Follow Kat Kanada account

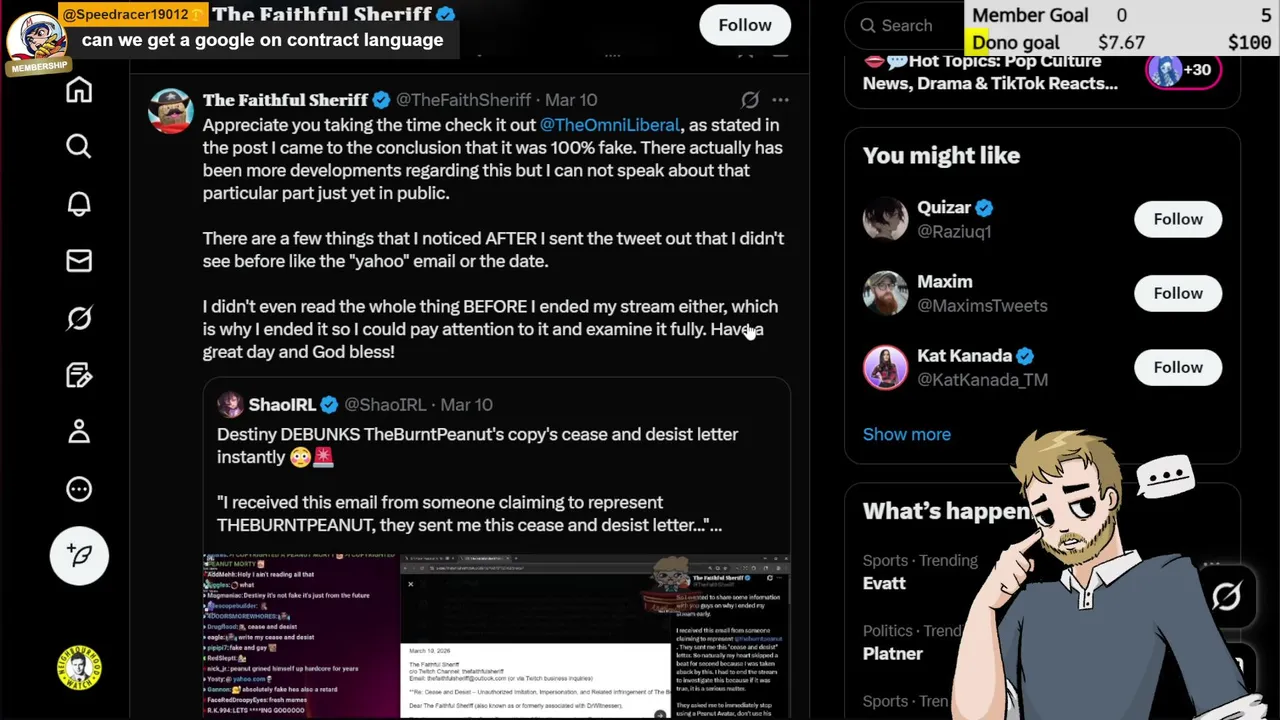pos(1177,367)
